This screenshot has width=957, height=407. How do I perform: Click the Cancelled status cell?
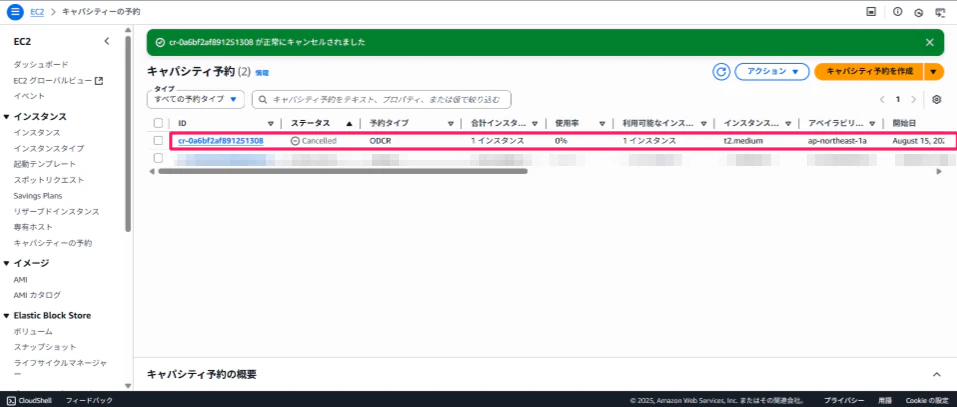coord(314,141)
